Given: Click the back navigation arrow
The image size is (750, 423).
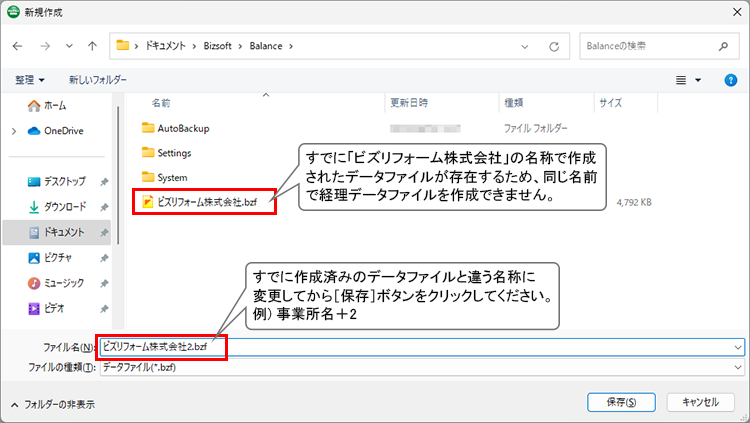Looking at the screenshot, I should click(x=18, y=46).
